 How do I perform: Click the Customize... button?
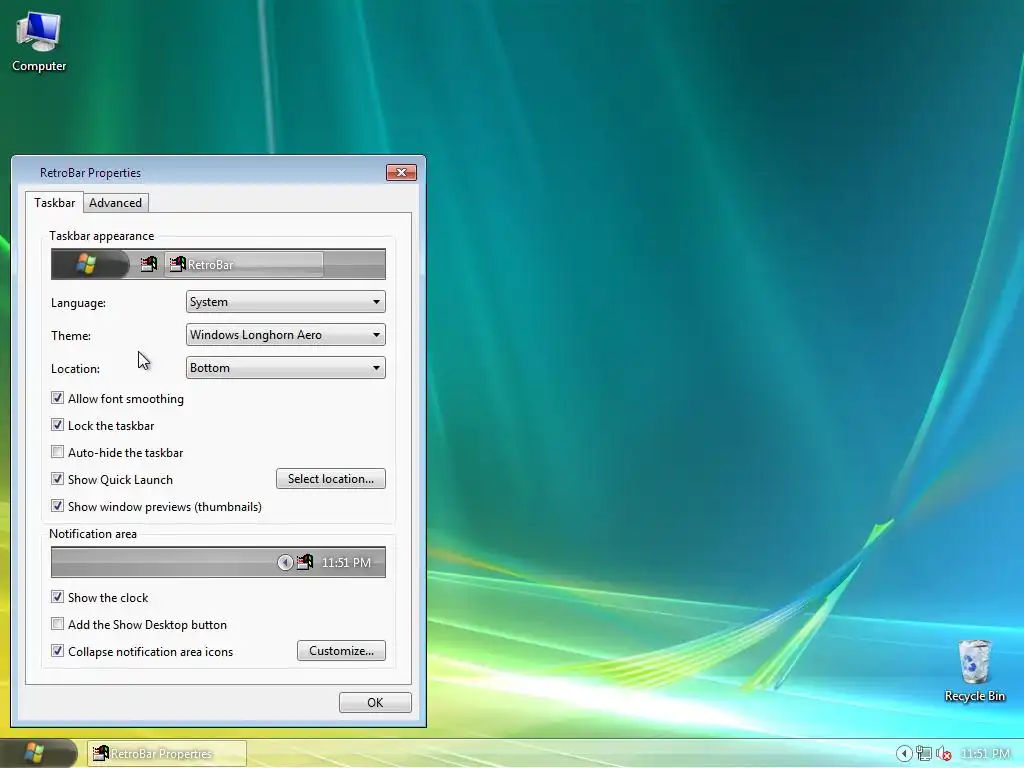coord(341,650)
